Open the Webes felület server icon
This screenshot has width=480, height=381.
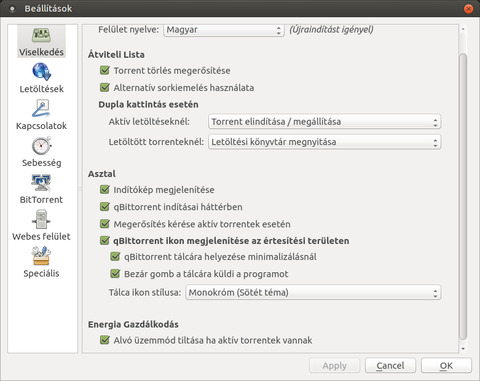point(41,219)
